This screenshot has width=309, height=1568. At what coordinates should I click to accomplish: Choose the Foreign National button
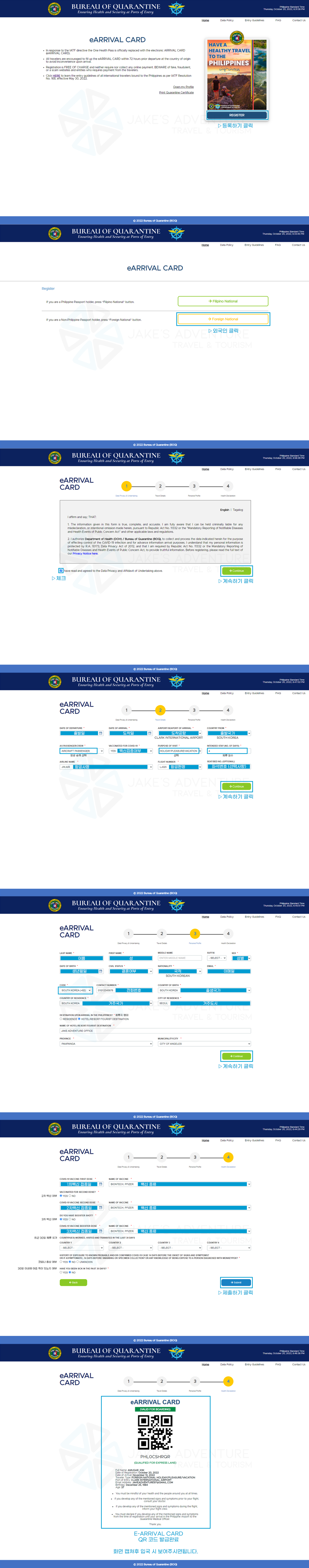point(223,319)
